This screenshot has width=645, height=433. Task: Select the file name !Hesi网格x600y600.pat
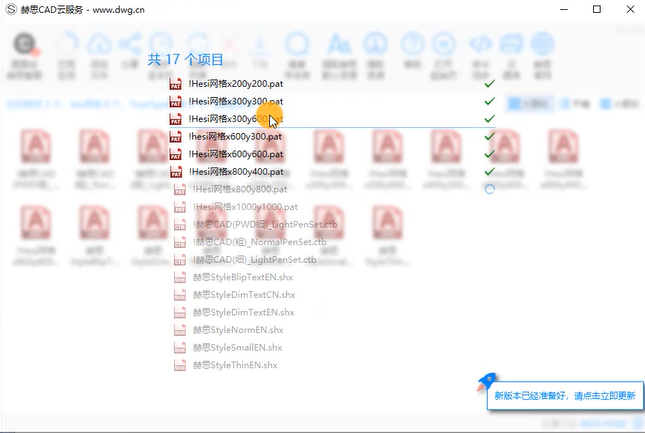click(236, 154)
